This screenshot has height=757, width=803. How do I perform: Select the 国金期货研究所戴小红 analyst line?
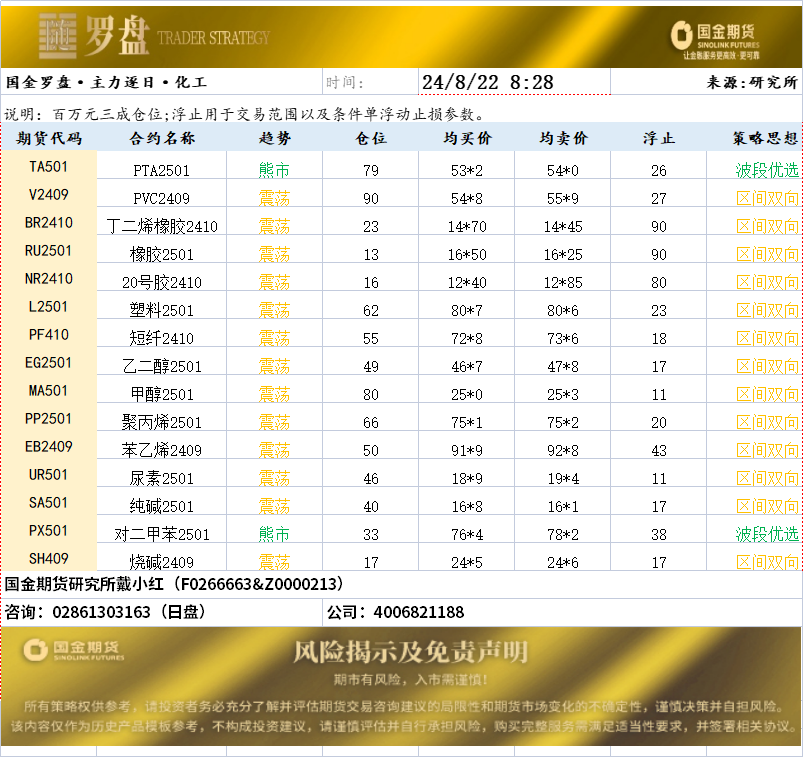coord(174,584)
